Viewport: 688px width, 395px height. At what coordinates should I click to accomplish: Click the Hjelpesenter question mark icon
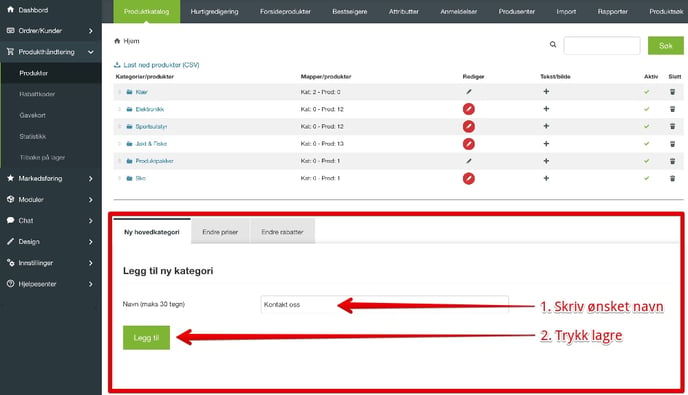(11, 284)
